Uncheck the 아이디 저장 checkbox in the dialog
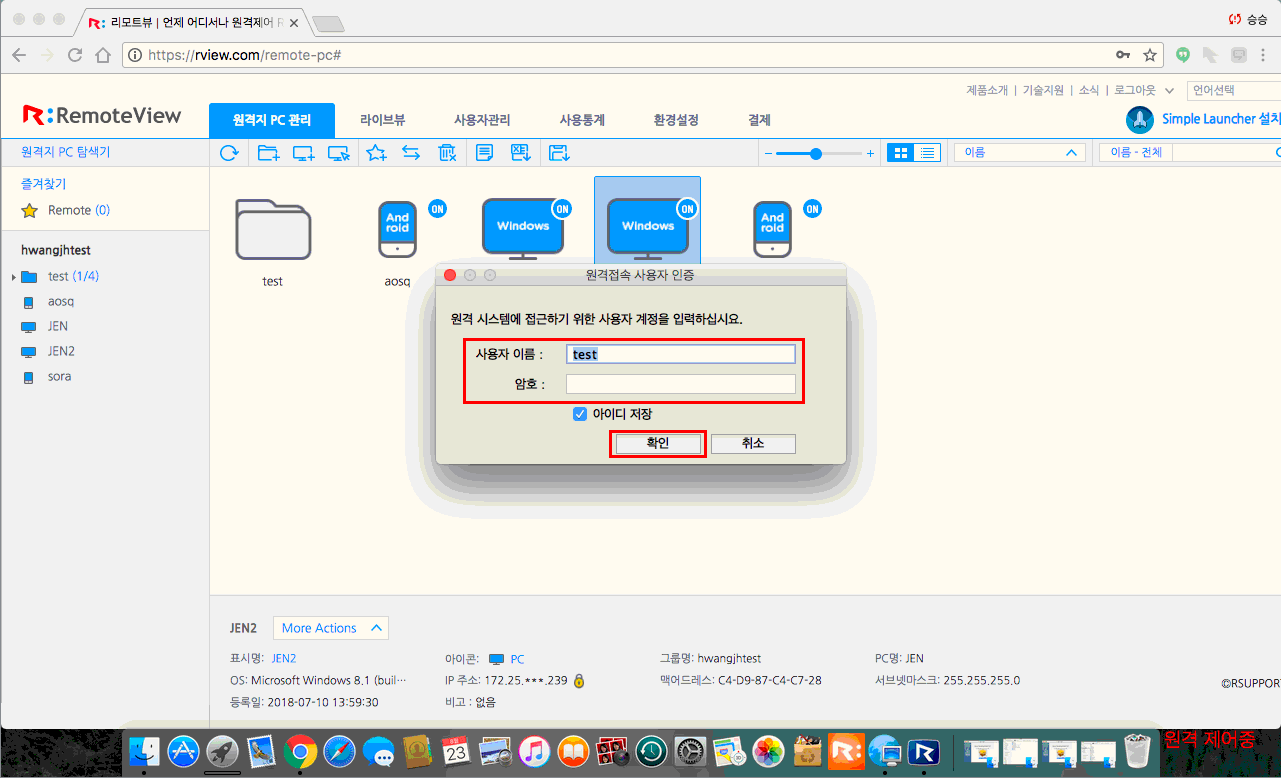The width and height of the screenshot is (1281, 778). (580, 413)
